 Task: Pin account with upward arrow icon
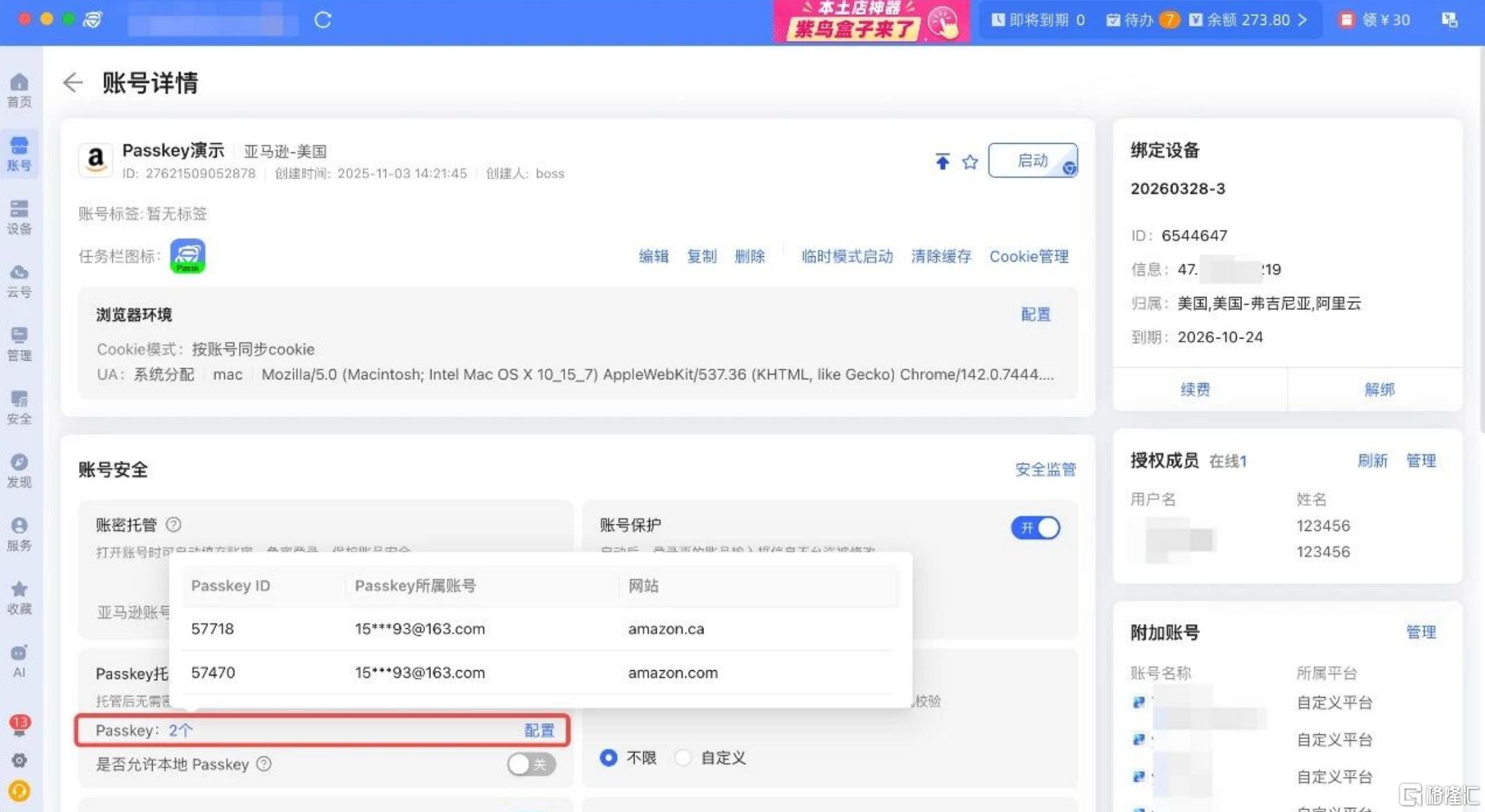coord(942,161)
